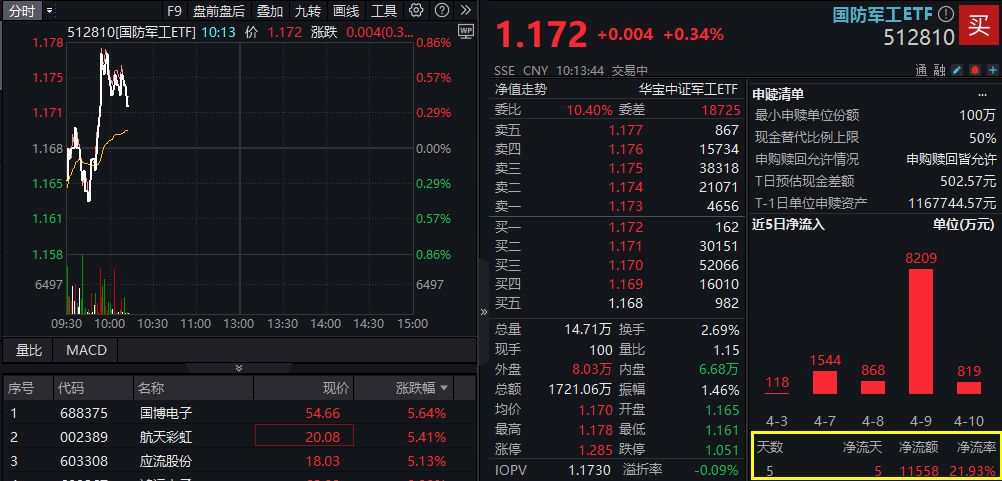Click the 4-9 net inflow bar 8209

coord(921,332)
